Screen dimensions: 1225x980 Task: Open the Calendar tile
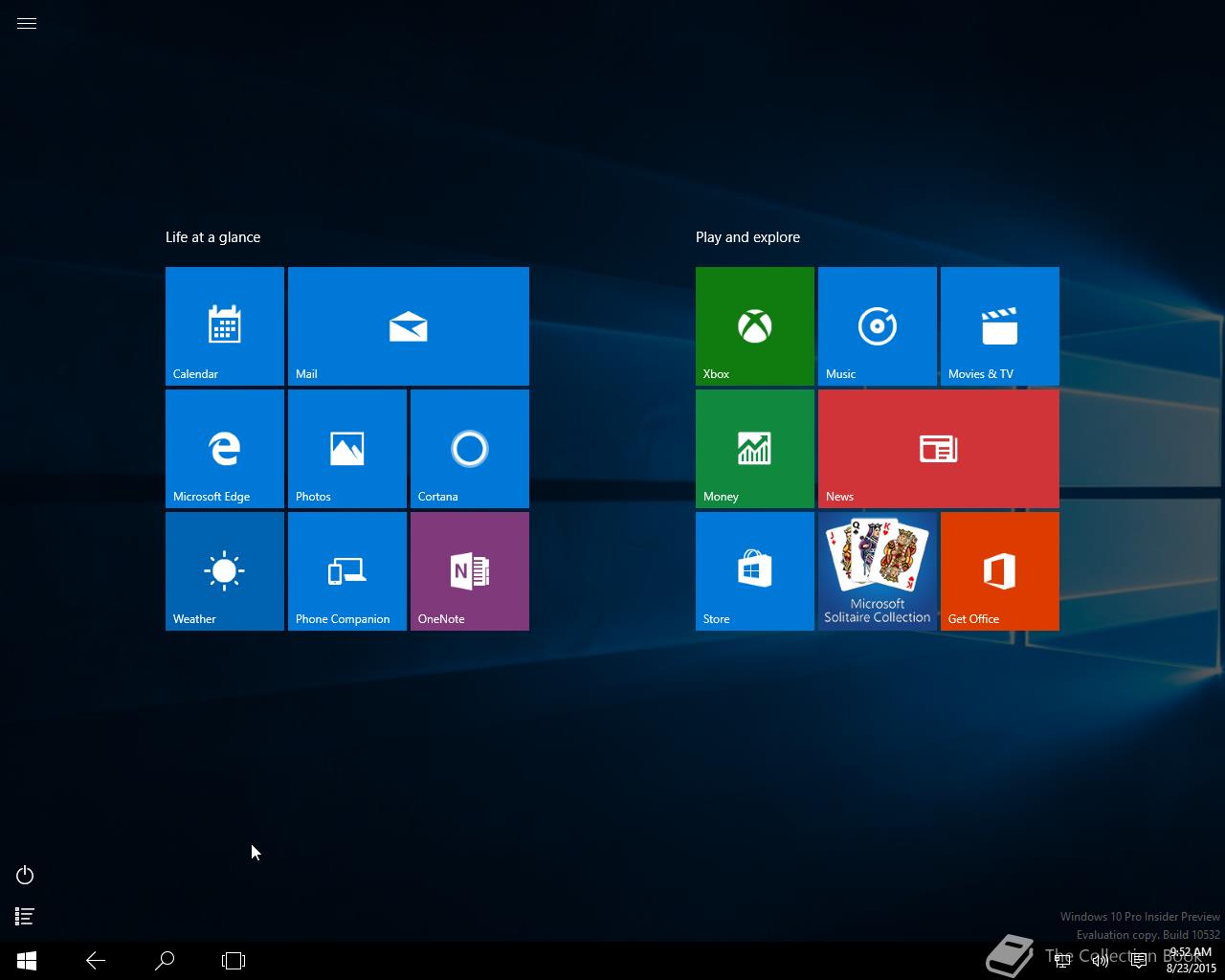(x=224, y=325)
